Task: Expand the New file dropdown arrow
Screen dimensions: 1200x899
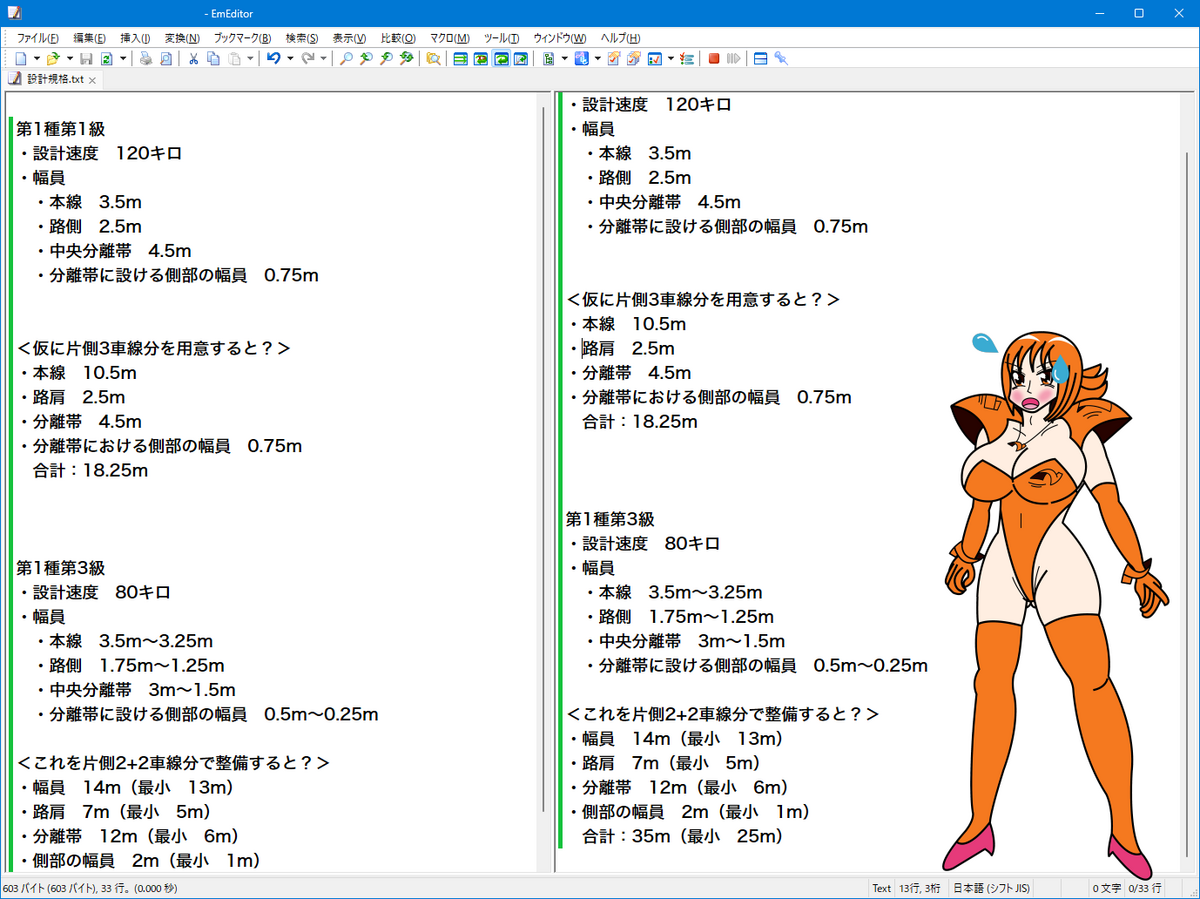Action: pos(37,59)
